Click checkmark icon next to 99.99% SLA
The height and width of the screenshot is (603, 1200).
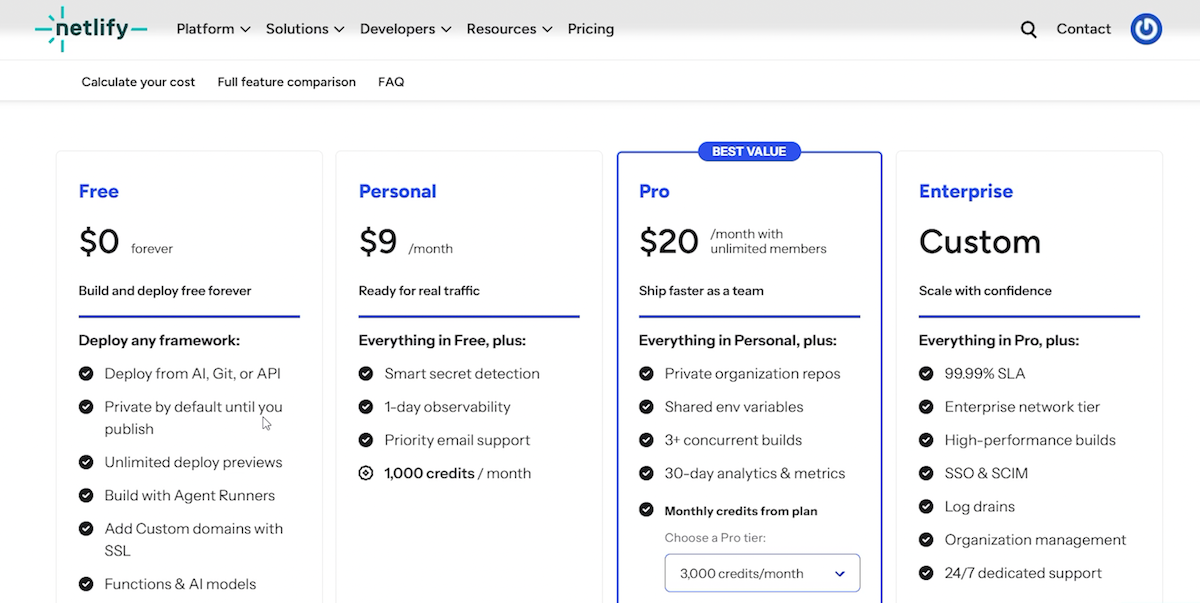(x=926, y=374)
